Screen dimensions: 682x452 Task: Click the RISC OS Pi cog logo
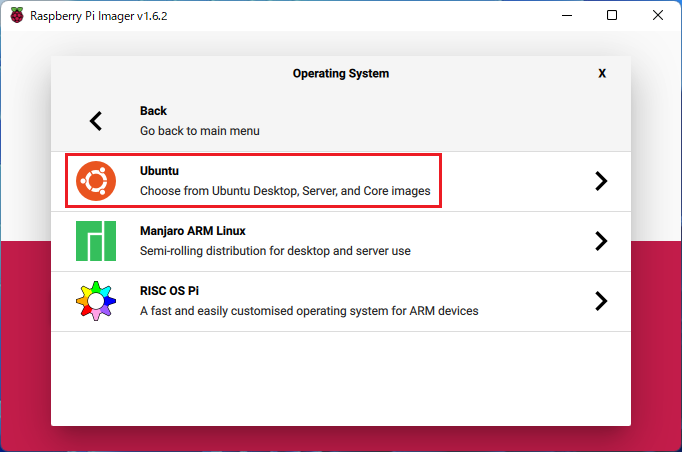96,301
